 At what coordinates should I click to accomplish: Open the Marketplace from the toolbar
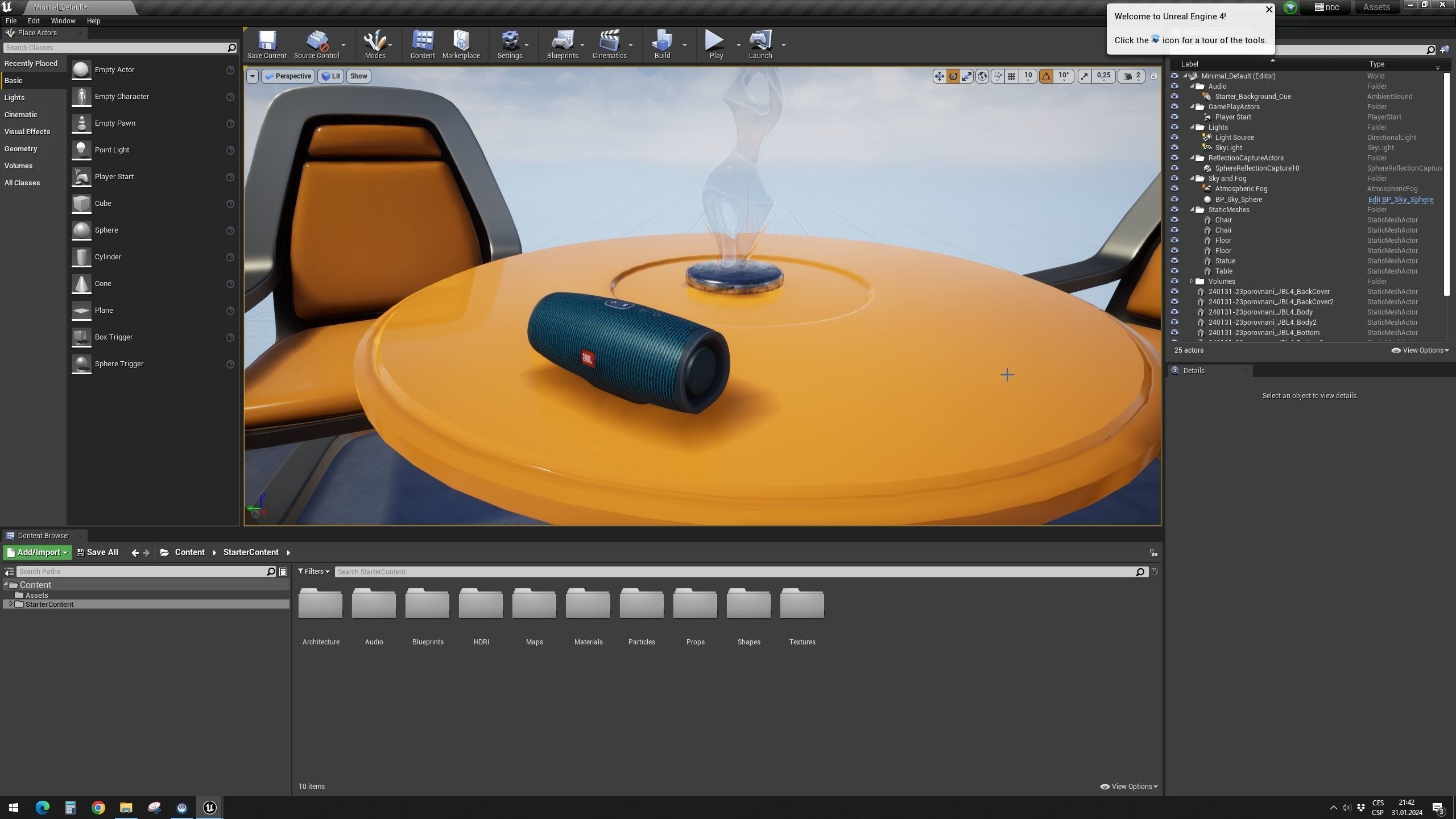point(461,44)
